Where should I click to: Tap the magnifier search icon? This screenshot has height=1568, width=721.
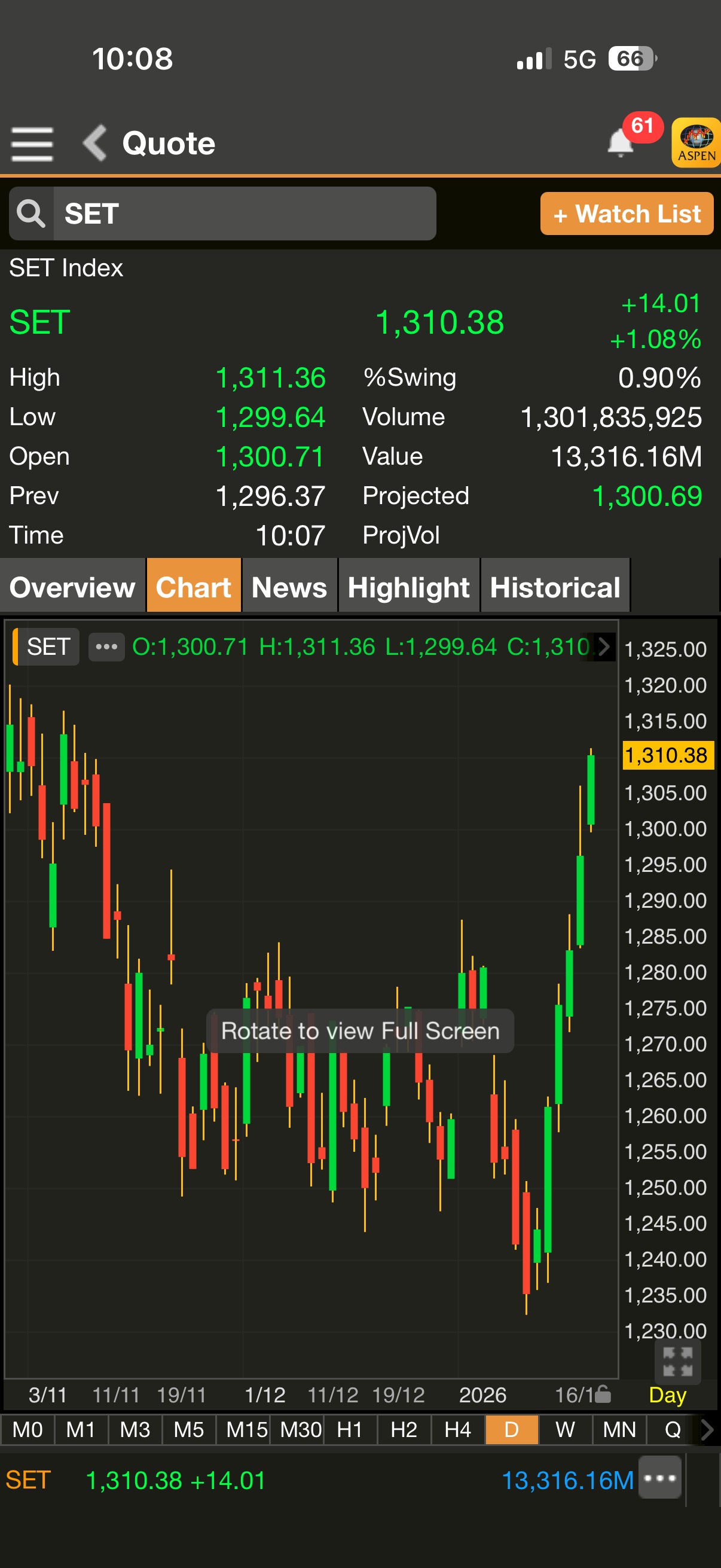31,213
